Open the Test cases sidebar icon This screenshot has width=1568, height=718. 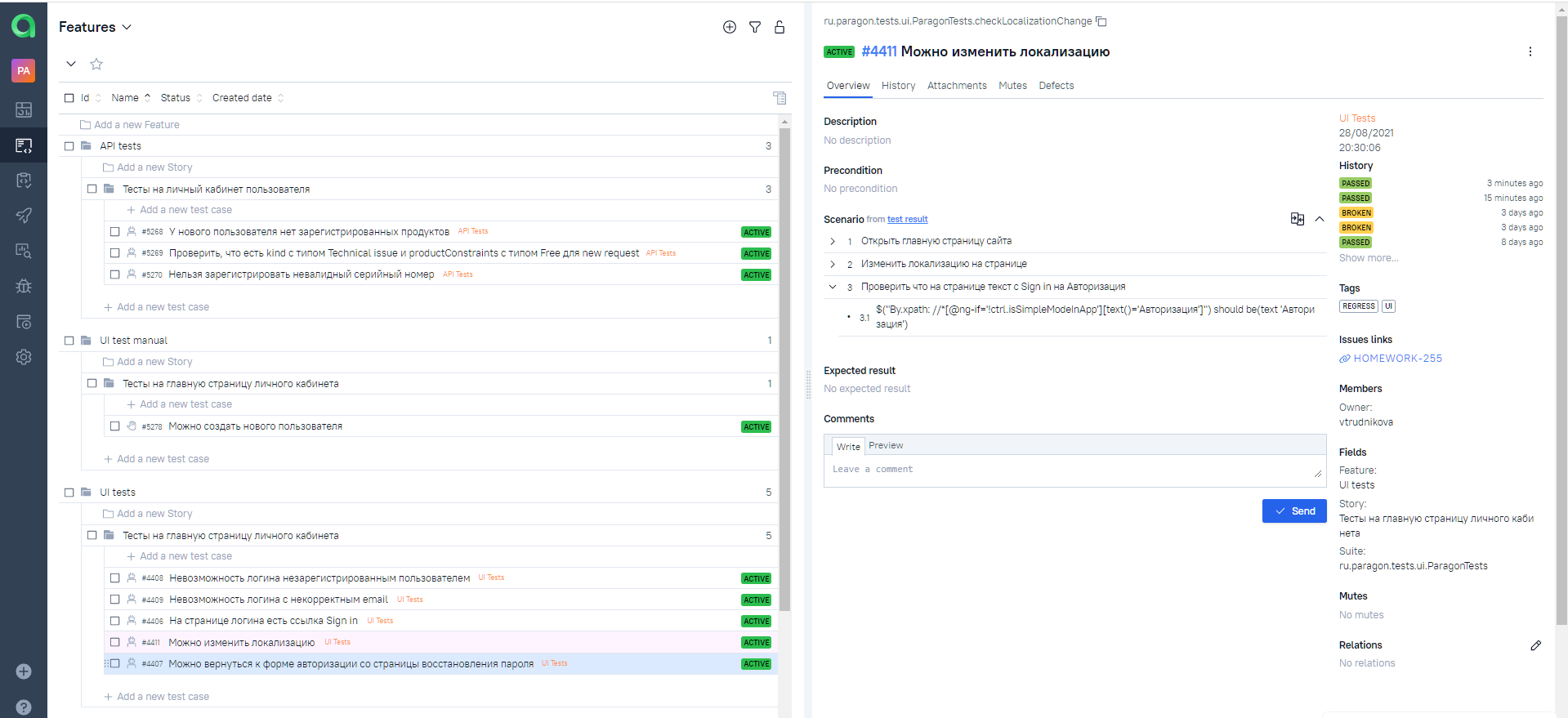tap(24, 145)
